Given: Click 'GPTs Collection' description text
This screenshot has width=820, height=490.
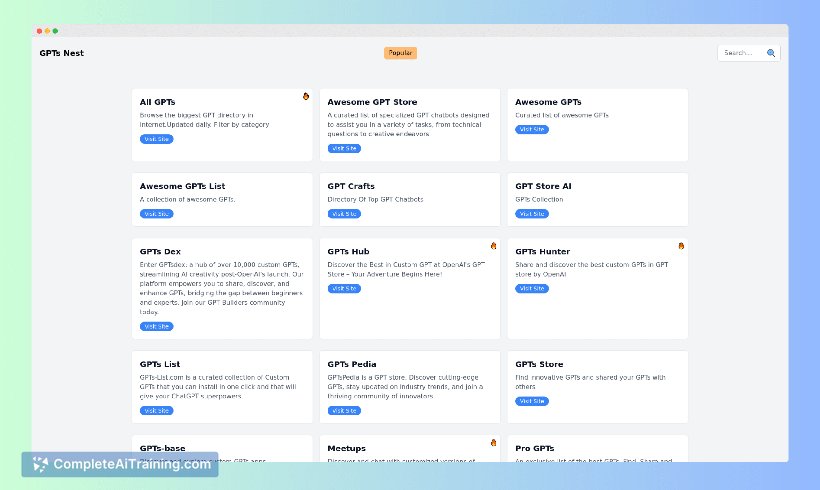Looking at the screenshot, I should coord(539,199).
